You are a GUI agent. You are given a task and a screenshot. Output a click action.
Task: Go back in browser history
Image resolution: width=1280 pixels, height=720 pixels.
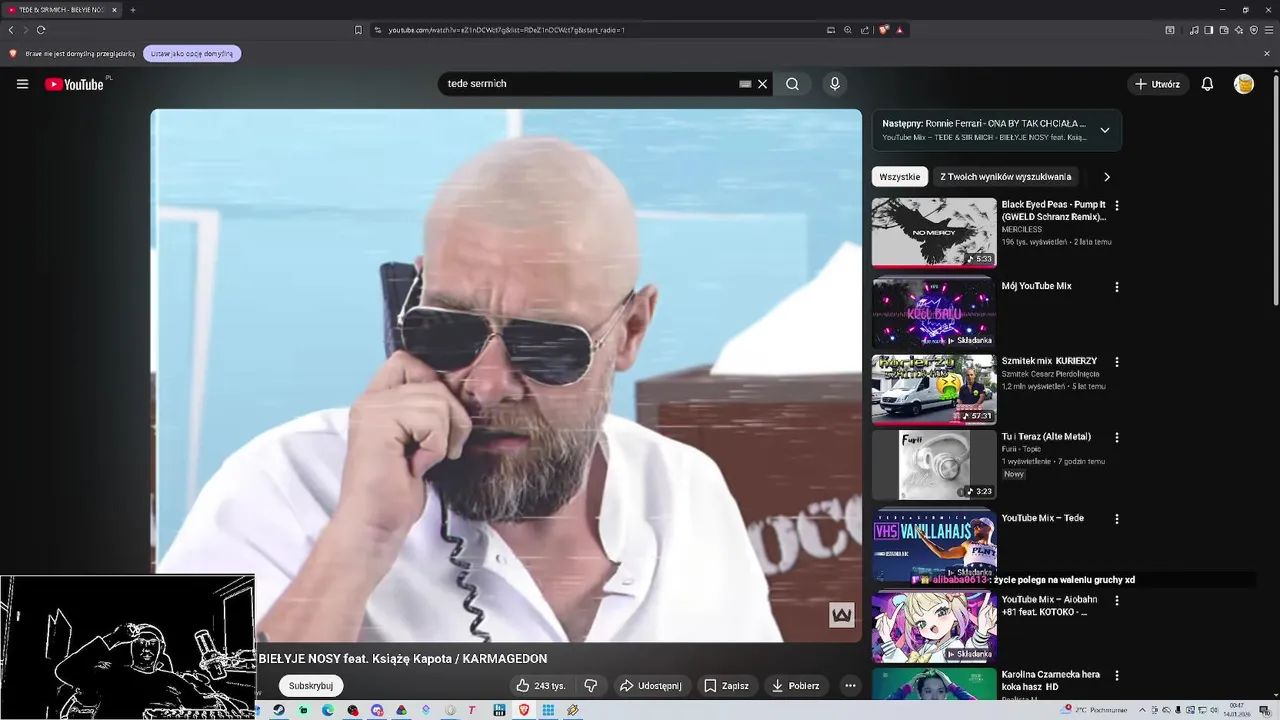coord(11,30)
